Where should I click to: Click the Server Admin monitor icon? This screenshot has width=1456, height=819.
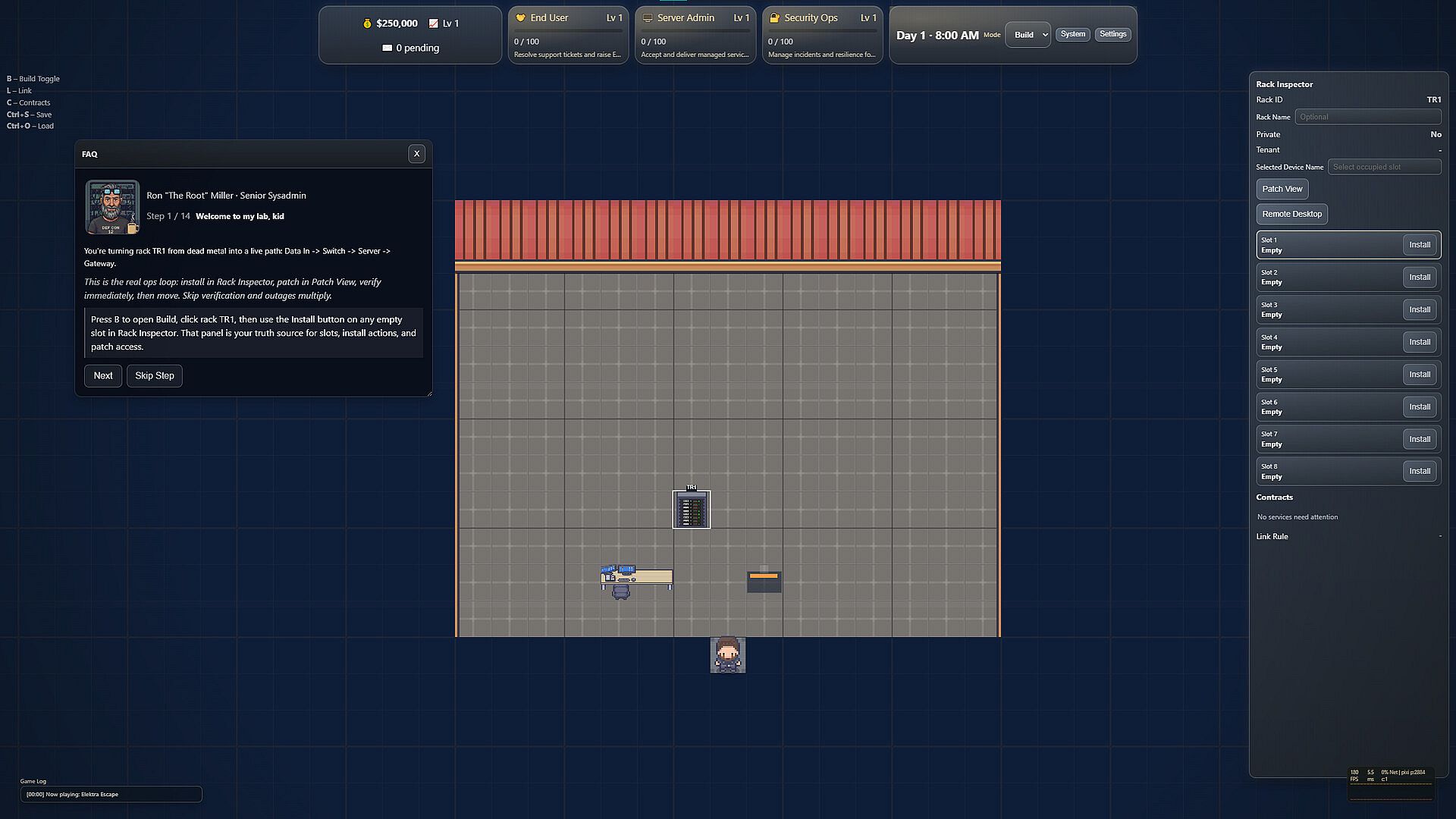click(648, 18)
